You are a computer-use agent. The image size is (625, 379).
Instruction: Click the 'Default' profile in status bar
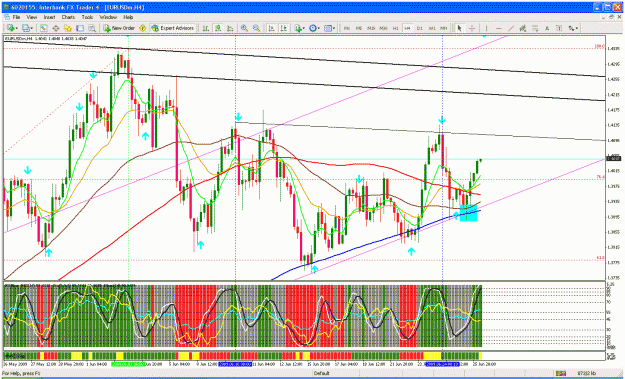[x=321, y=373]
